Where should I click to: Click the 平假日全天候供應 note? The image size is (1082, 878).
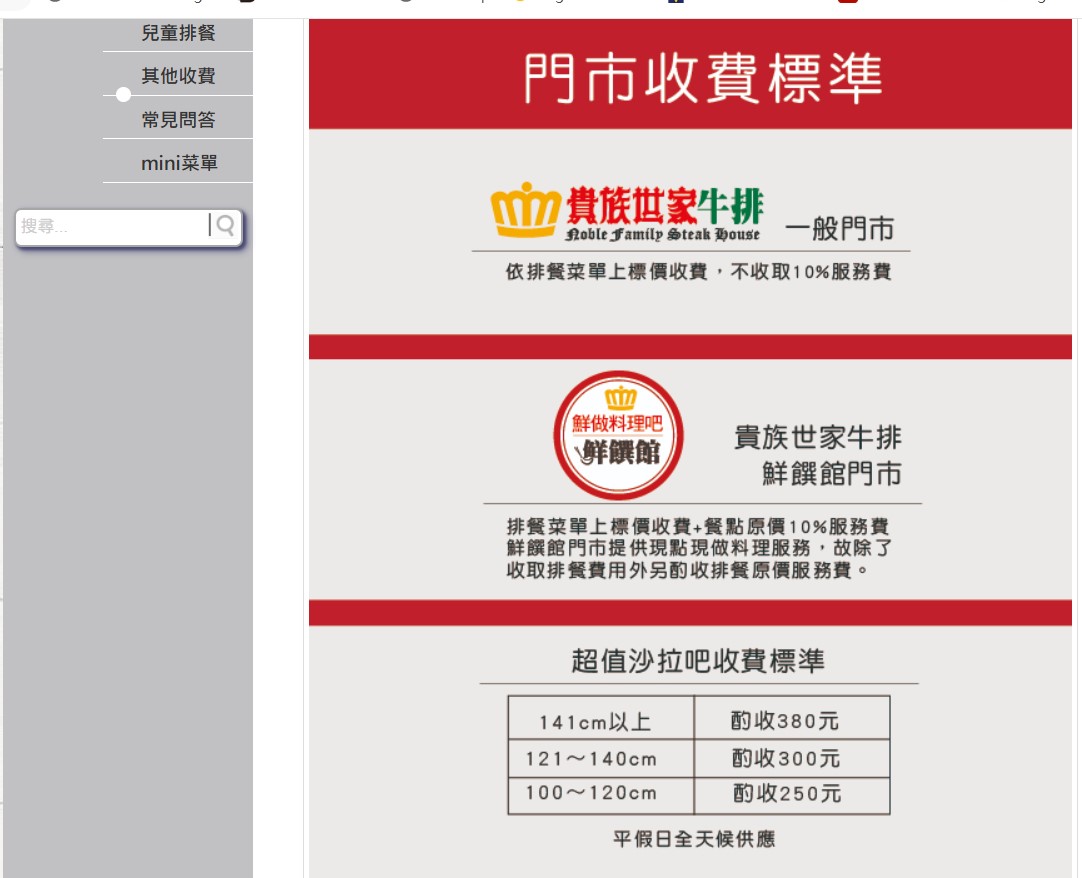click(694, 839)
